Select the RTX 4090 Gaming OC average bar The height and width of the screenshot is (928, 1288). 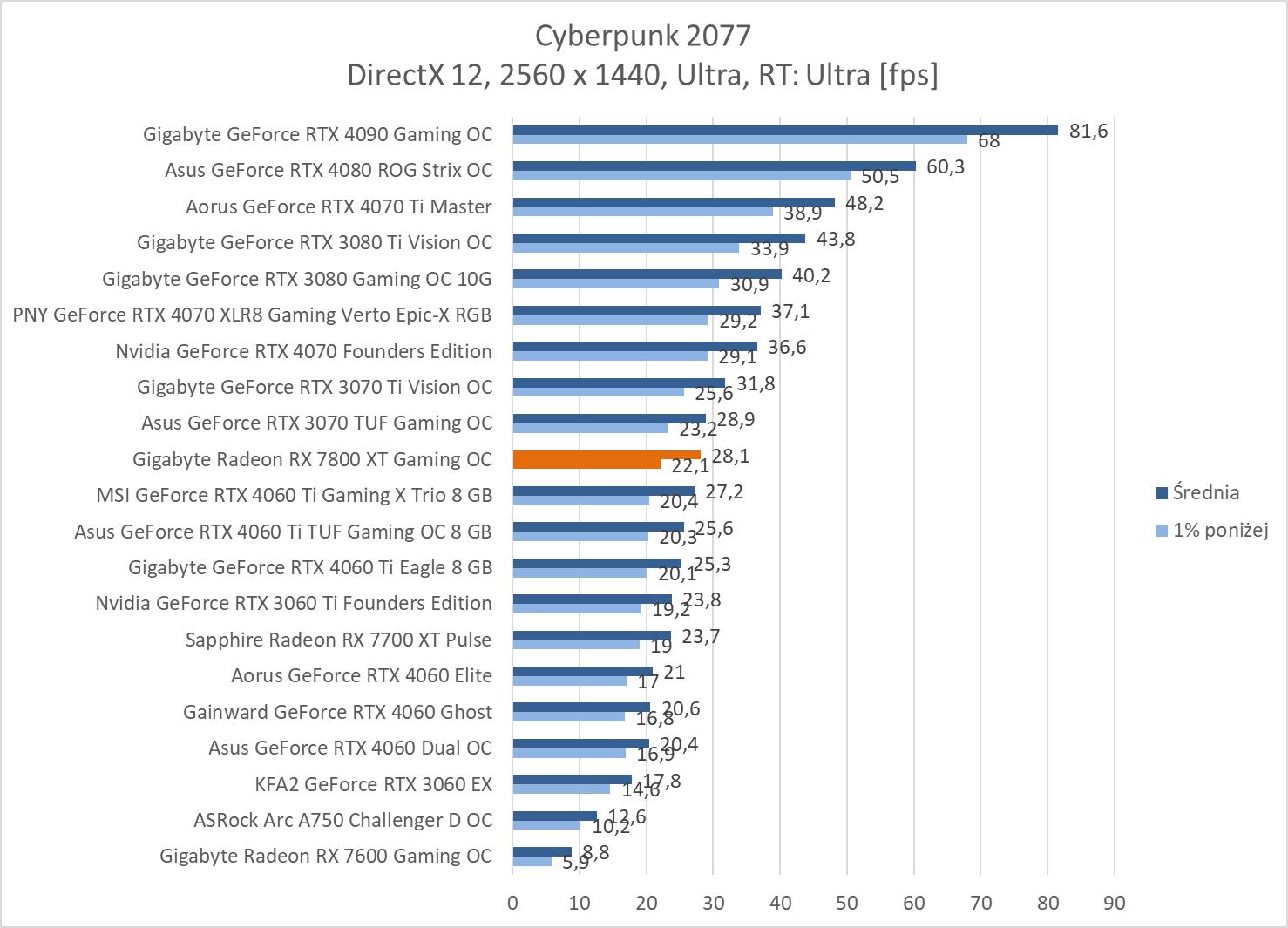click(x=784, y=130)
